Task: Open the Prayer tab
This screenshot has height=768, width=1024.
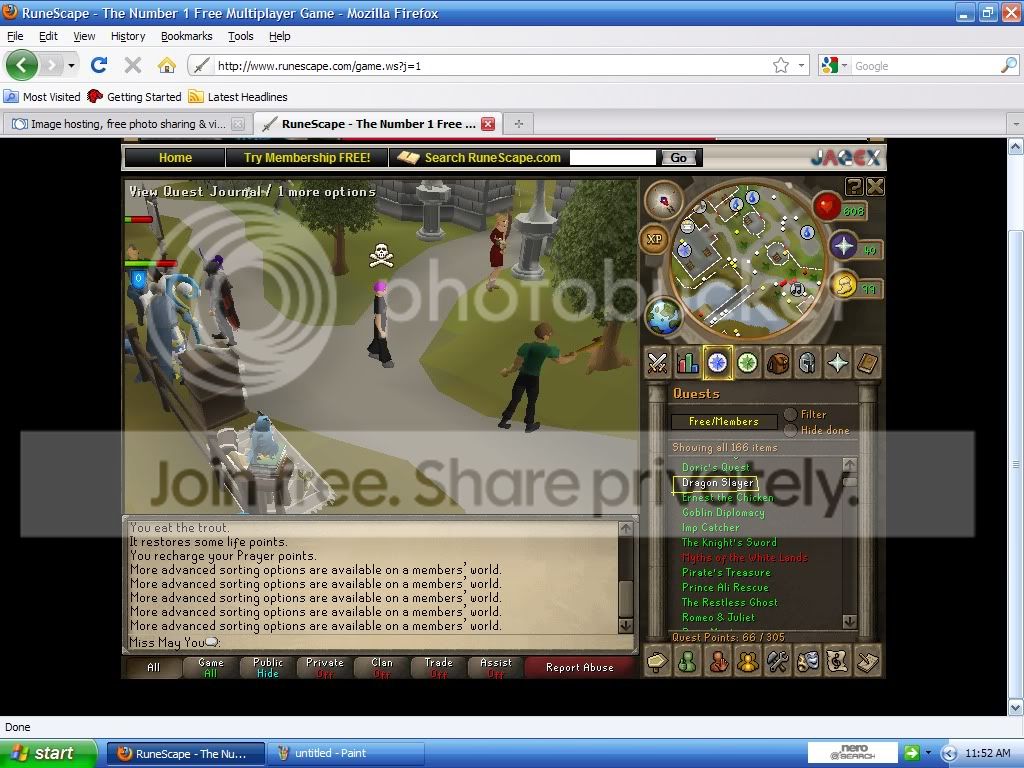Action: tap(837, 363)
